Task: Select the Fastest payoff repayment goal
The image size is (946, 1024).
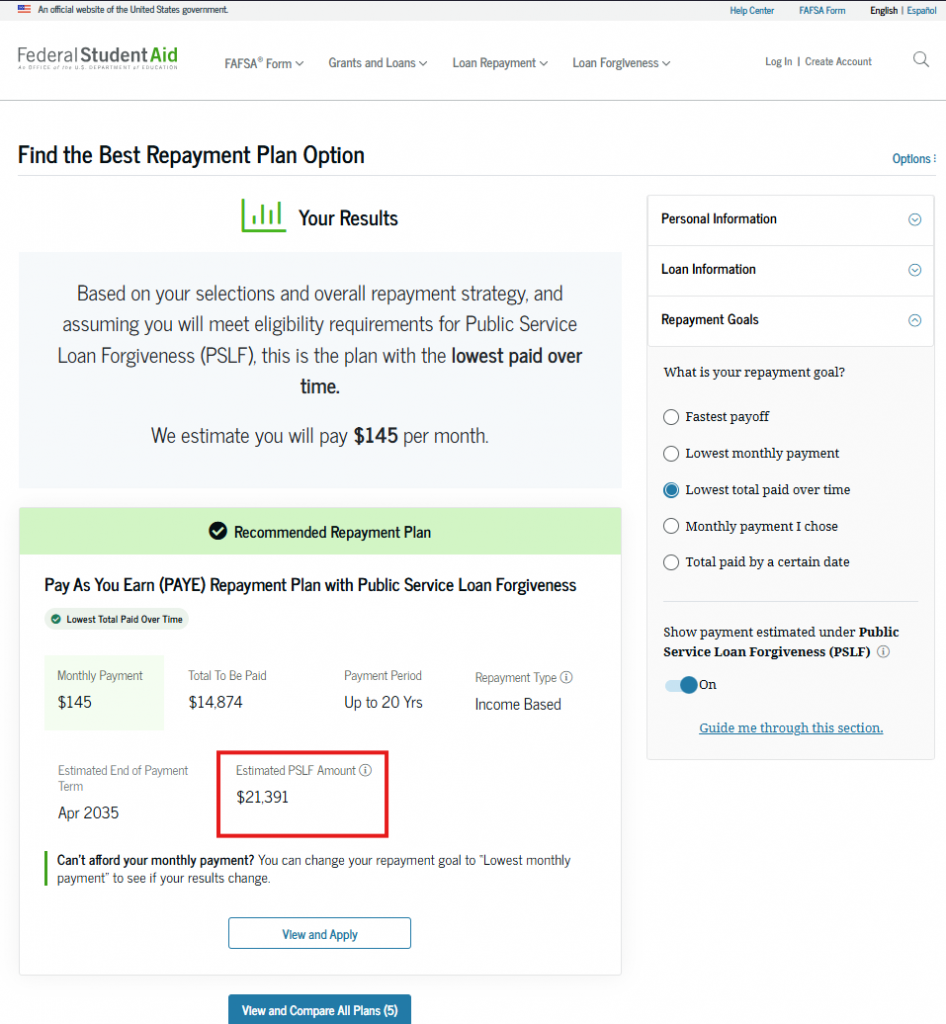Action: coord(671,417)
